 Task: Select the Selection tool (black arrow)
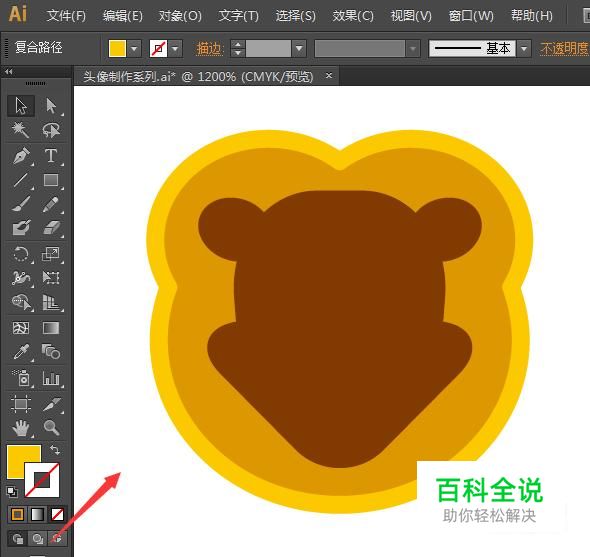(x=21, y=106)
